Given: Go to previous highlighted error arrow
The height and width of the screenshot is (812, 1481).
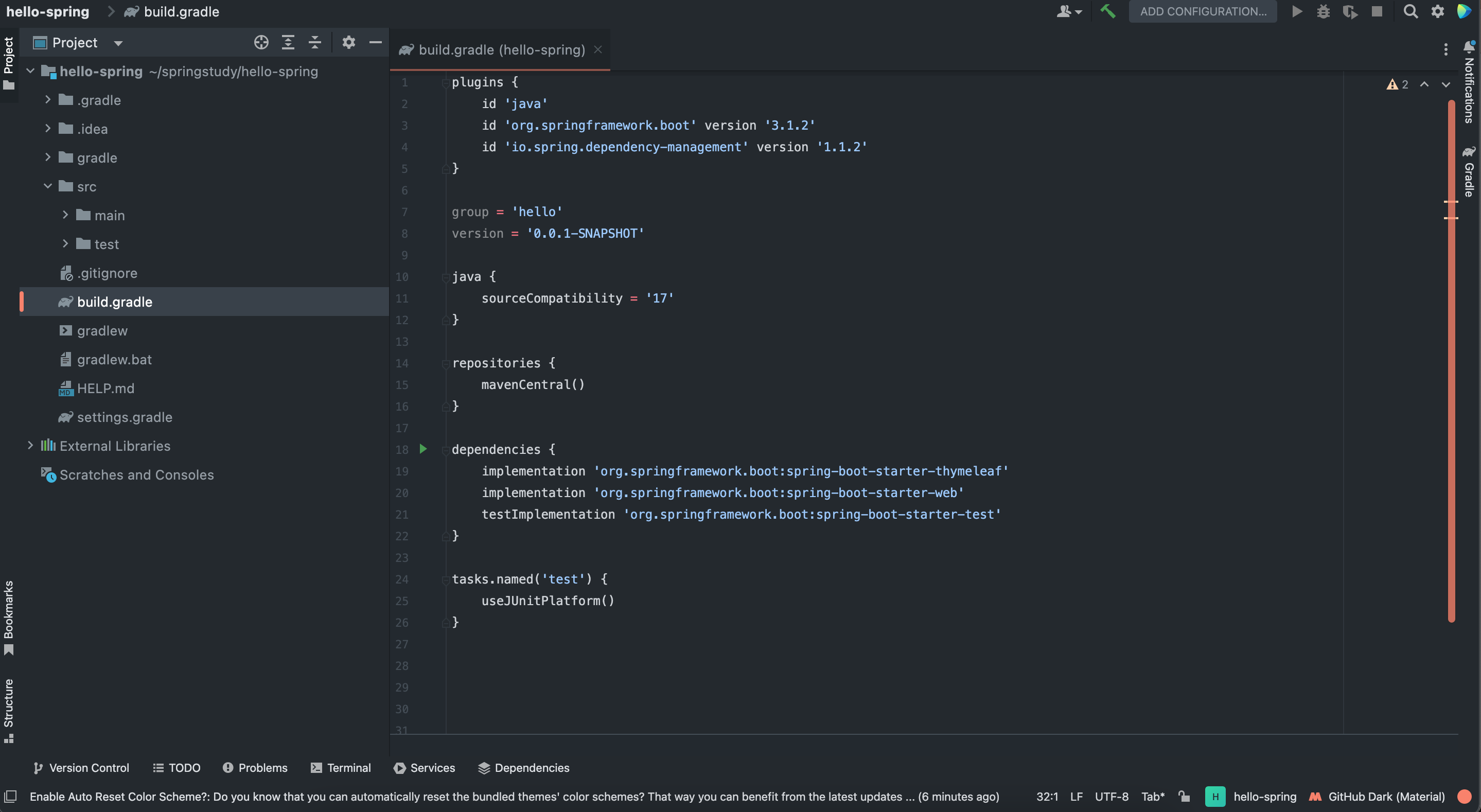Looking at the screenshot, I should pos(1424,84).
